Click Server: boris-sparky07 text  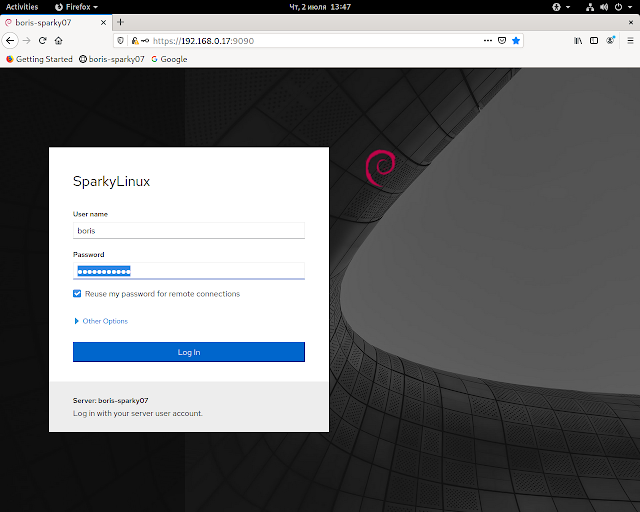111,401
